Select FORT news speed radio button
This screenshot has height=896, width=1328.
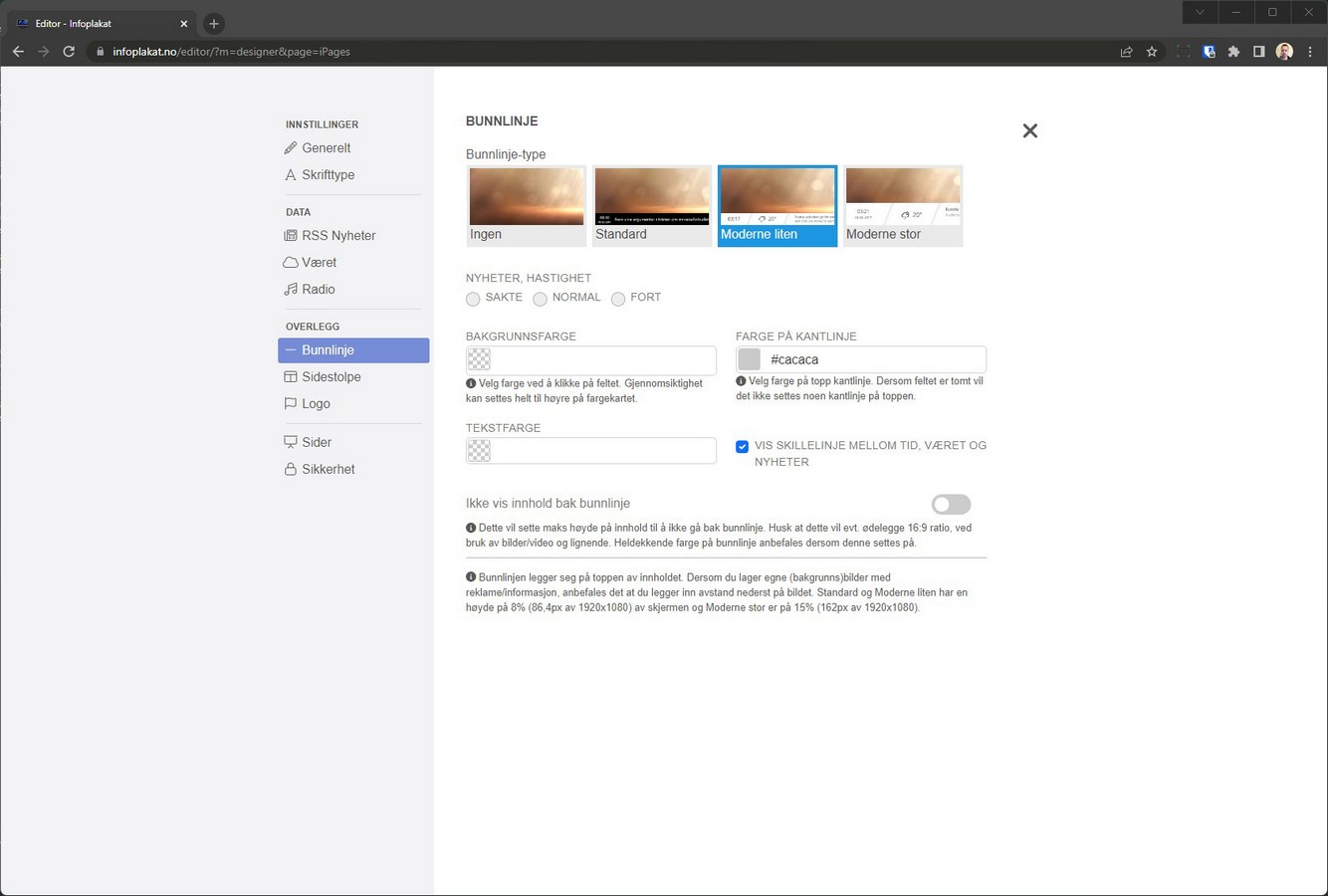pos(618,299)
